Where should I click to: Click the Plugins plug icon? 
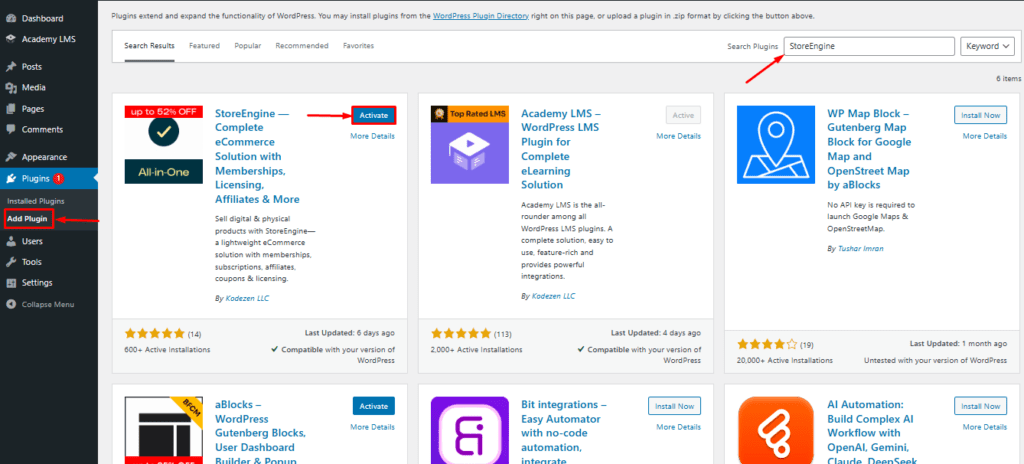coord(10,178)
